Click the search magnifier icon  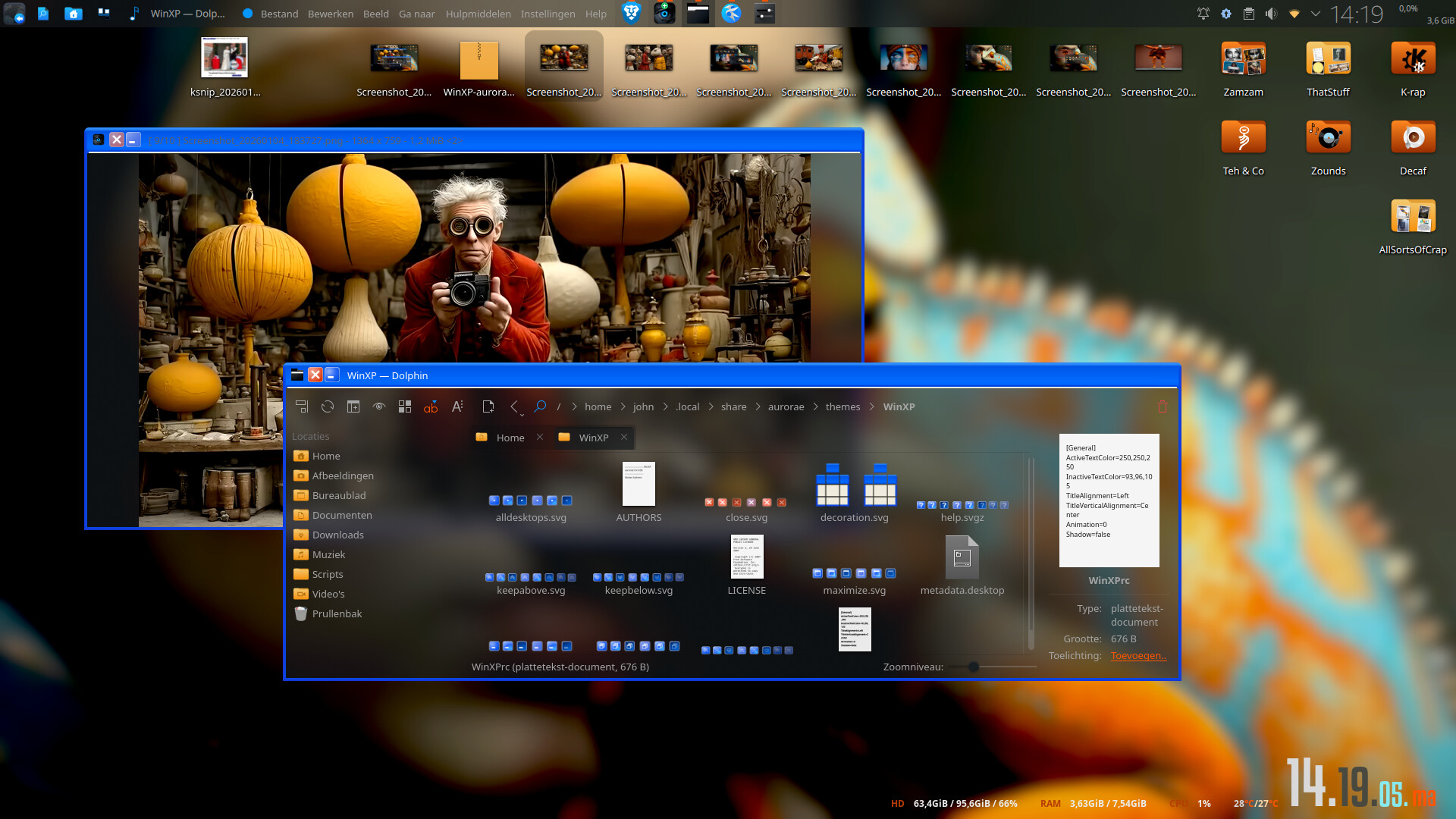540,406
